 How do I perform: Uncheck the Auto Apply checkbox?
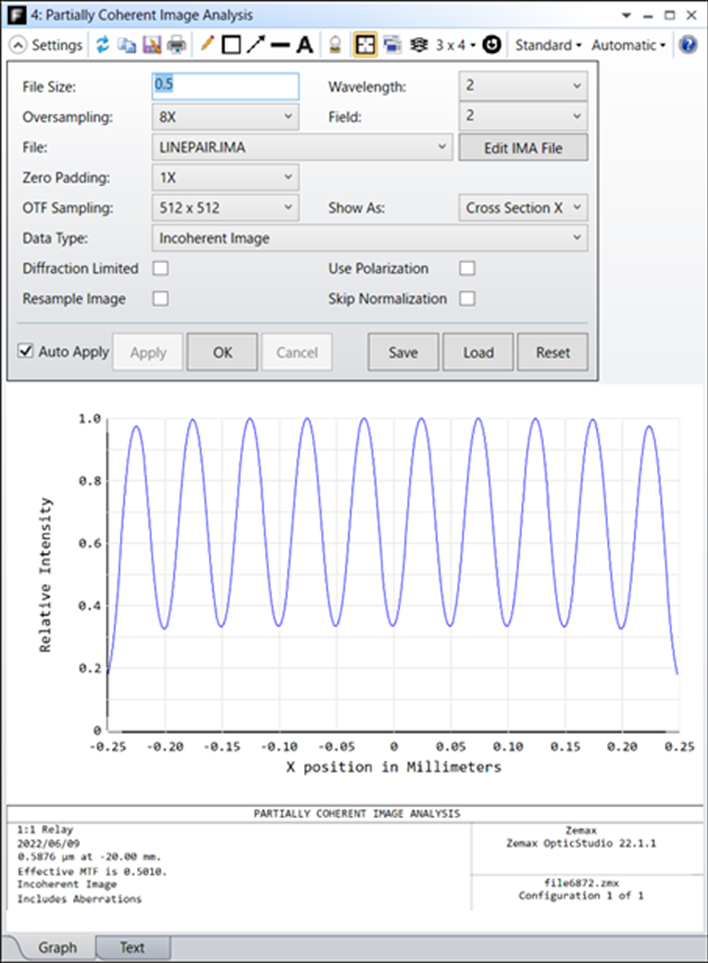27,352
